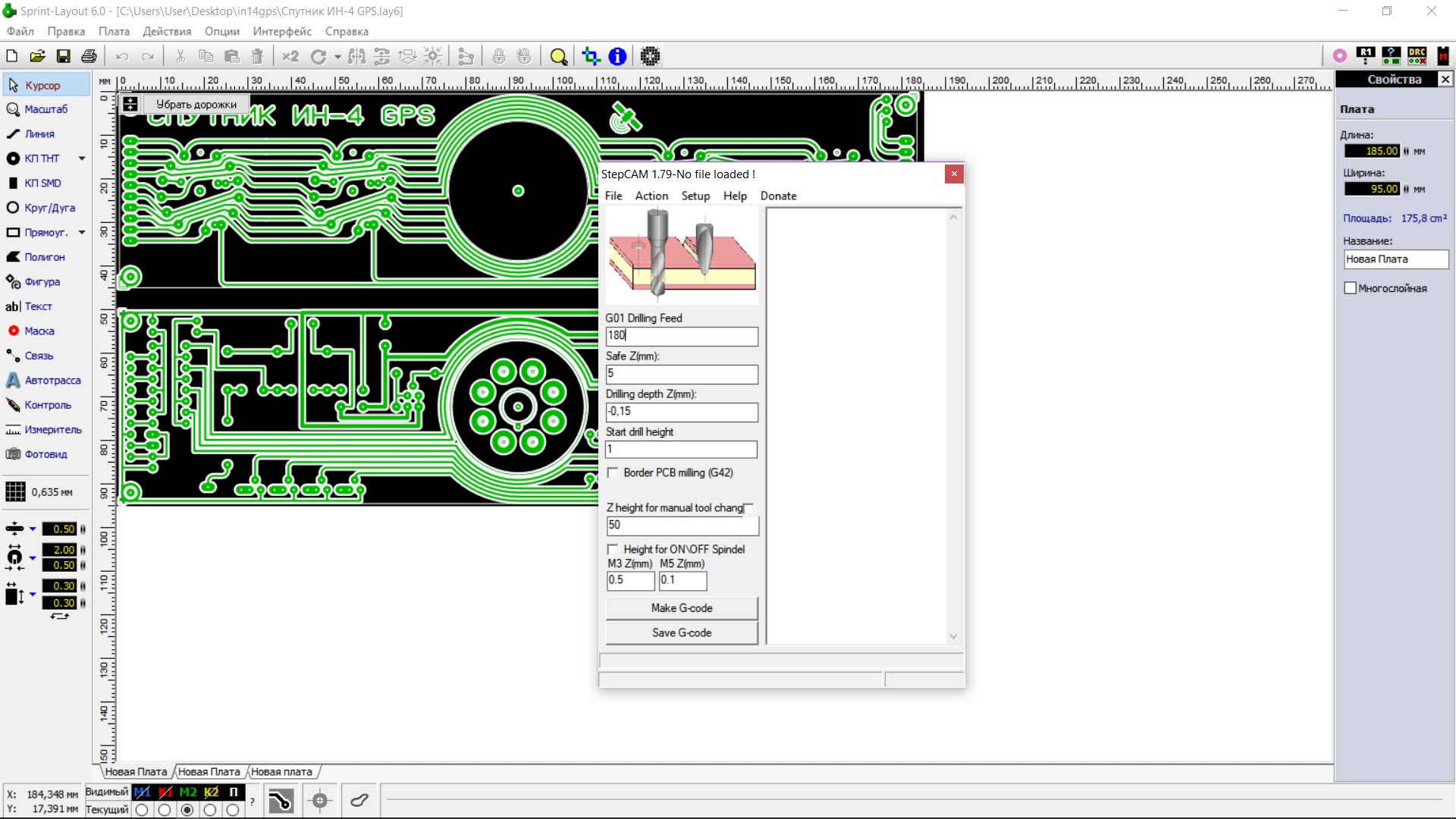Click the save file toolbar icon
The height and width of the screenshot is (819, 1456).
point(64,56)
